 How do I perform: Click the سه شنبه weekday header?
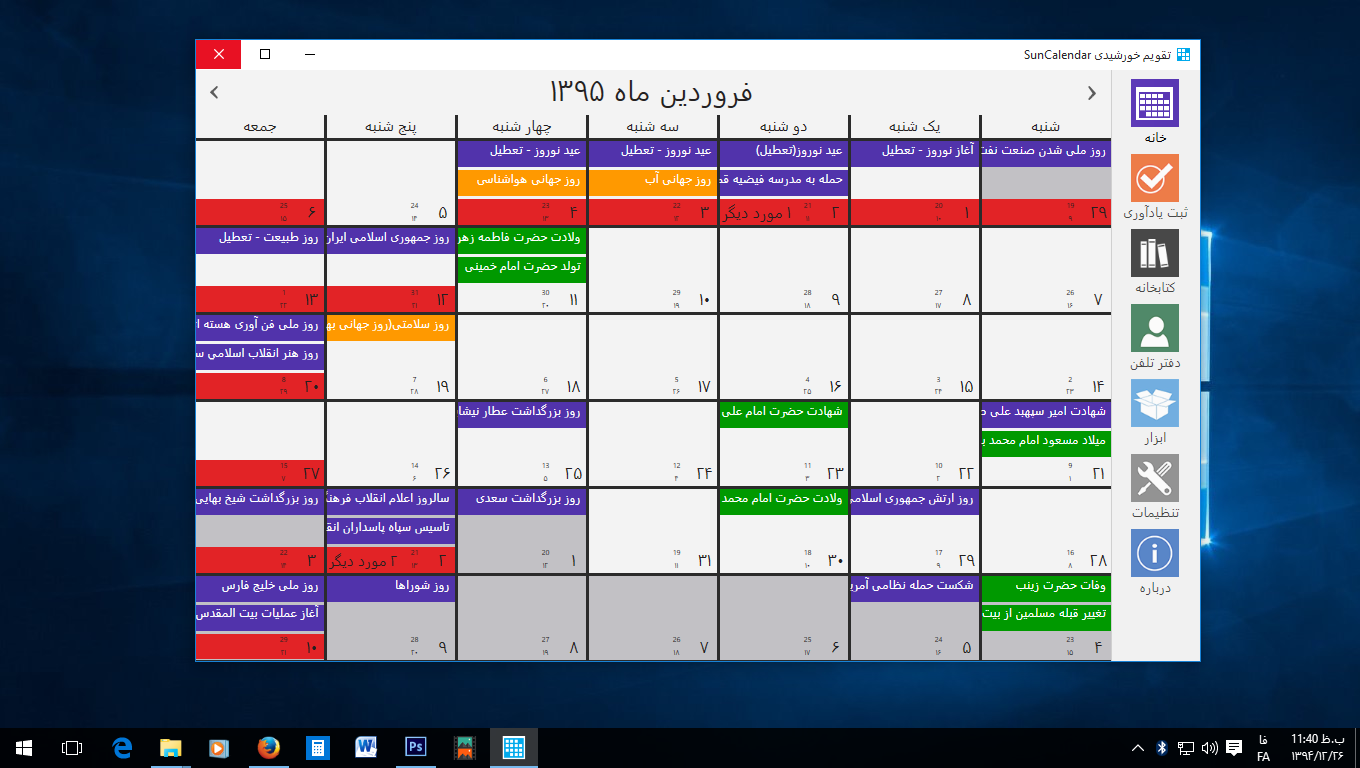pos(652,127)
